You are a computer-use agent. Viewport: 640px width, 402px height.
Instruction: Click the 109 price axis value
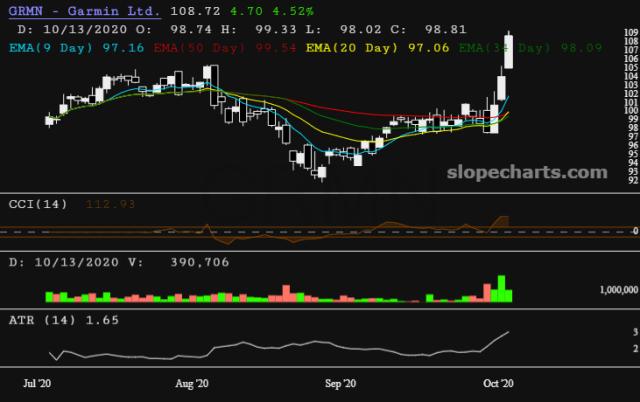[630, 33]
